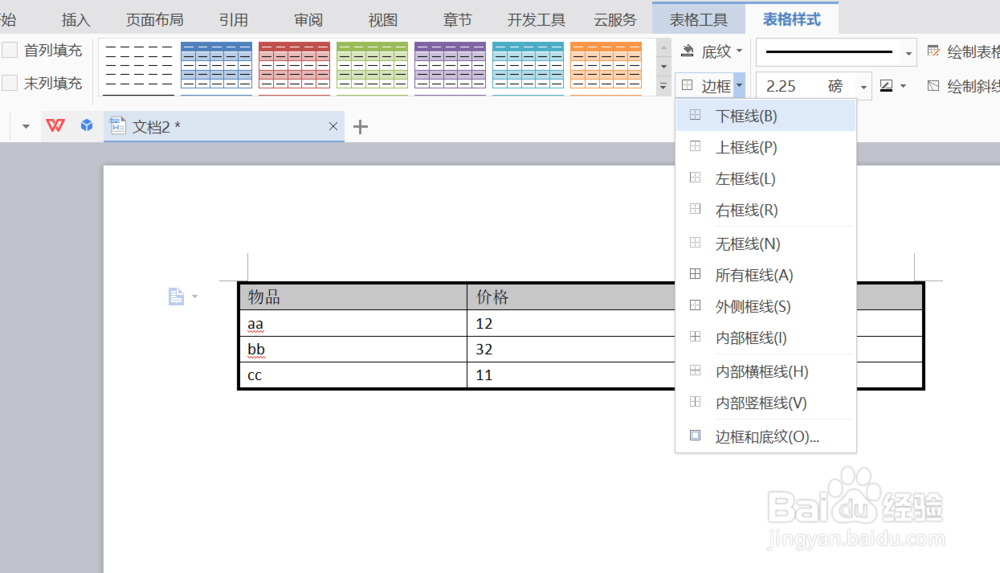This screenshot has width=1000, height=573.
Task: Expand the border color dropdown arrow
Action: coord(903,86)
